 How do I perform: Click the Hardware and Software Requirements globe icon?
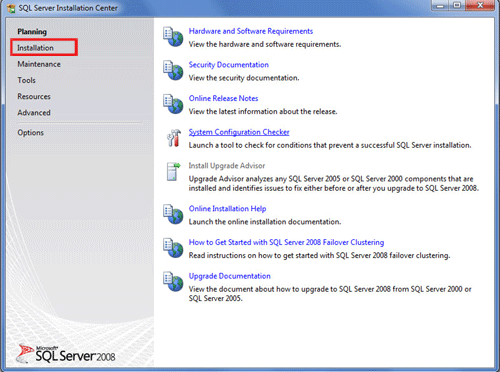coord(173,37)
